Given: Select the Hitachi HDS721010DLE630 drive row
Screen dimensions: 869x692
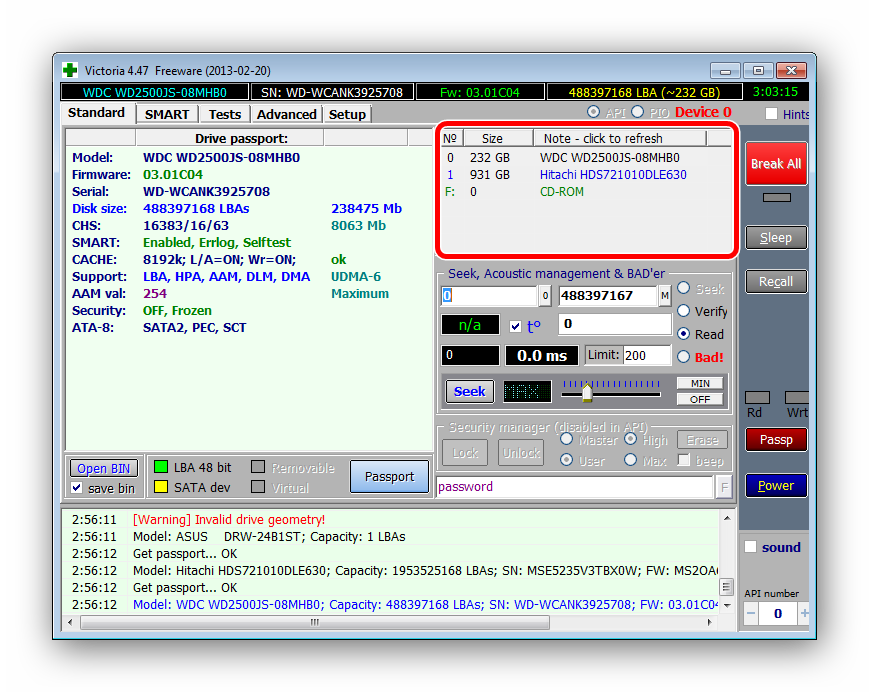Looking at the screenshot, I should 612,175.
